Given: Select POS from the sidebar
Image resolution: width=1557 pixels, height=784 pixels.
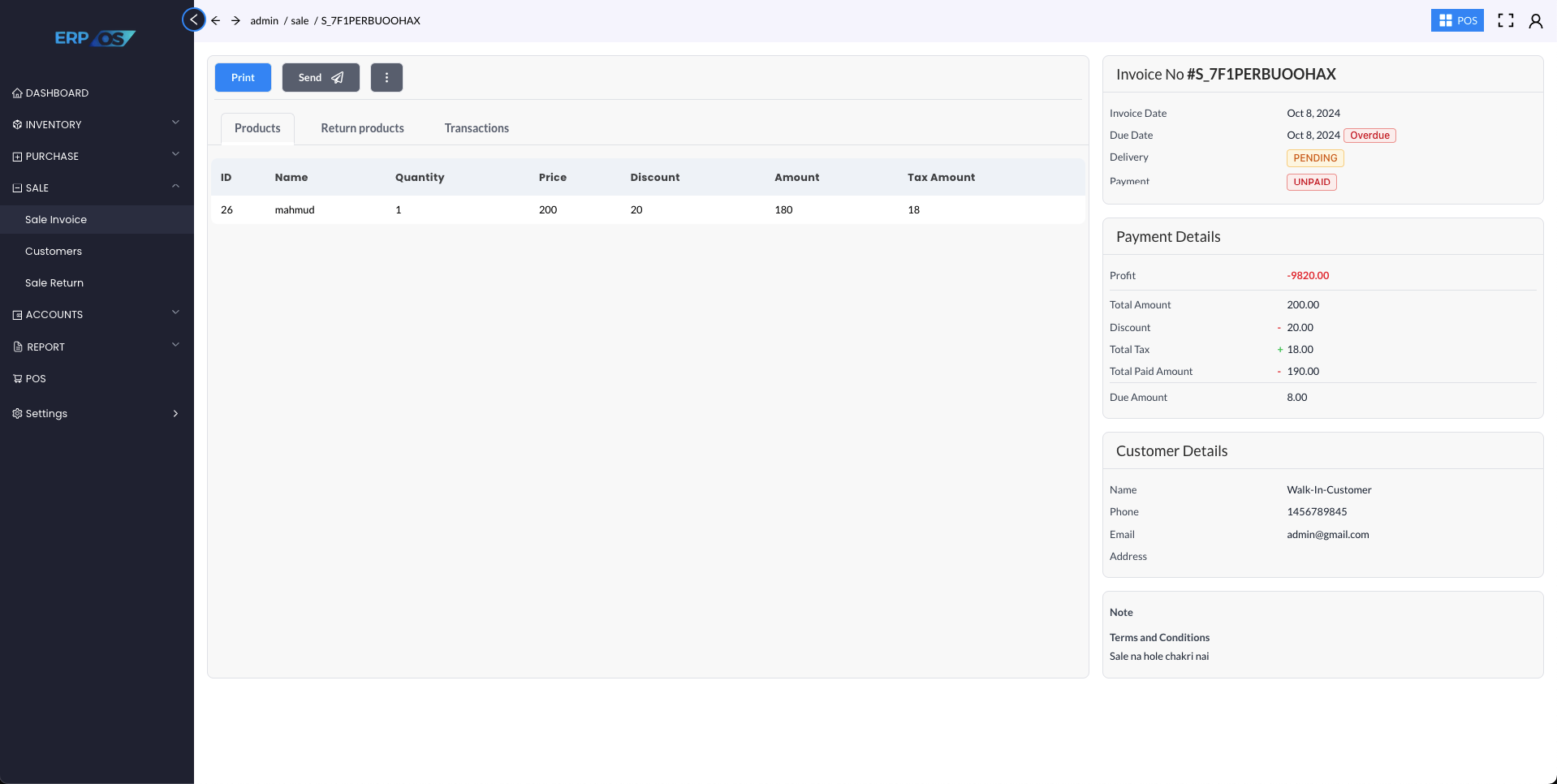Looking at the screenshot, I should click(36, 378).
